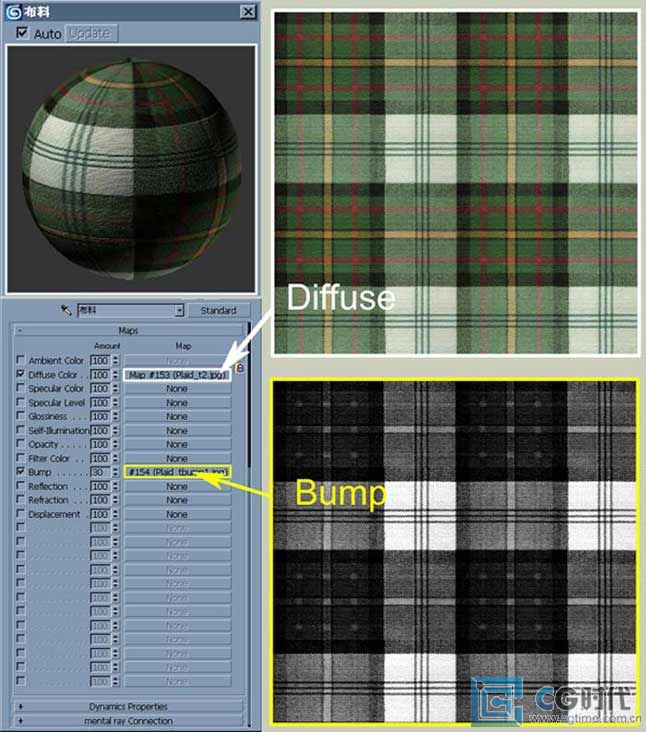Enable the Ambient Color map checkbox
Image resolution: width=646 pixels, height=732 pixels.
point(21,360)
